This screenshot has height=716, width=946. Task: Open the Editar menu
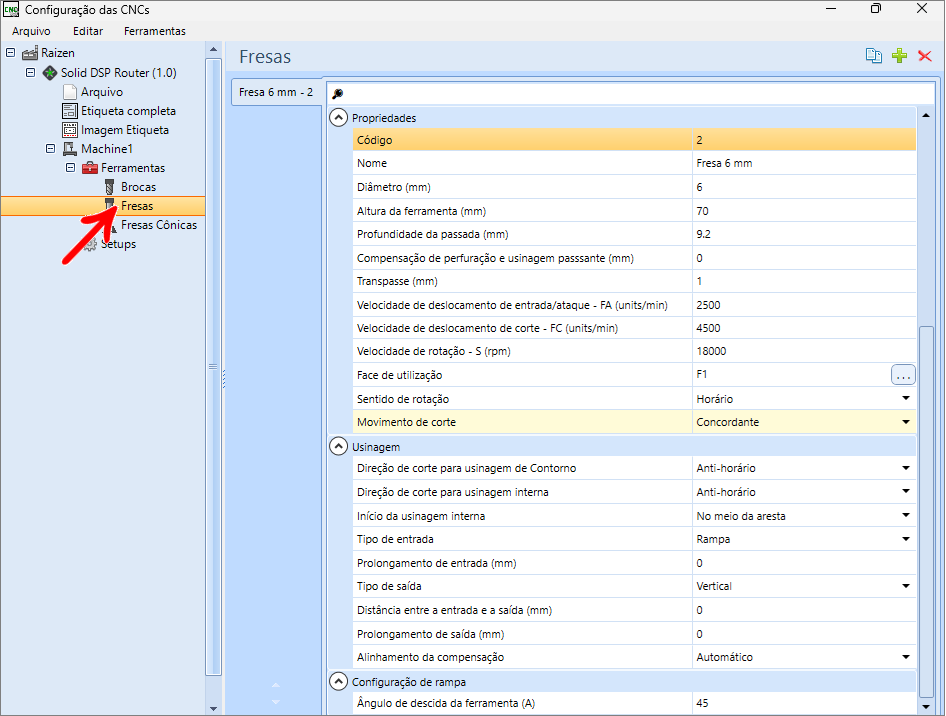coord(88,31)
